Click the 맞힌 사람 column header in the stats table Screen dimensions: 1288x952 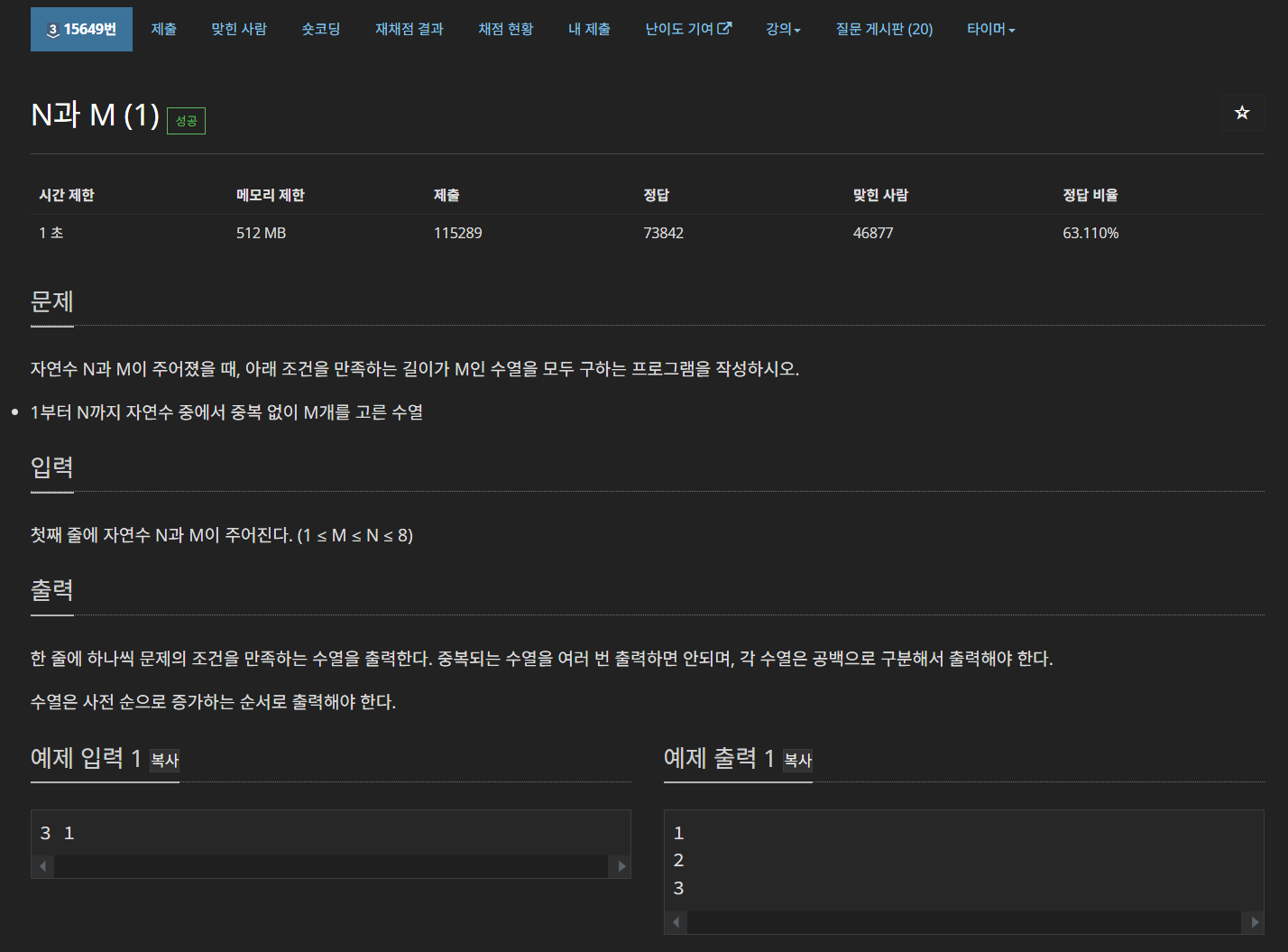pyautogui.click(x=880, y=195)
